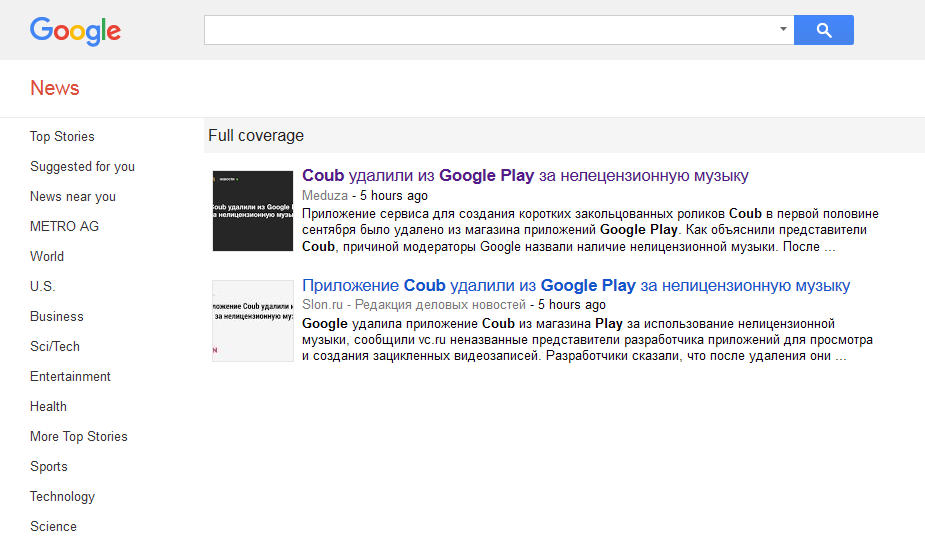
Task: Open Science section
Action: 53,526
